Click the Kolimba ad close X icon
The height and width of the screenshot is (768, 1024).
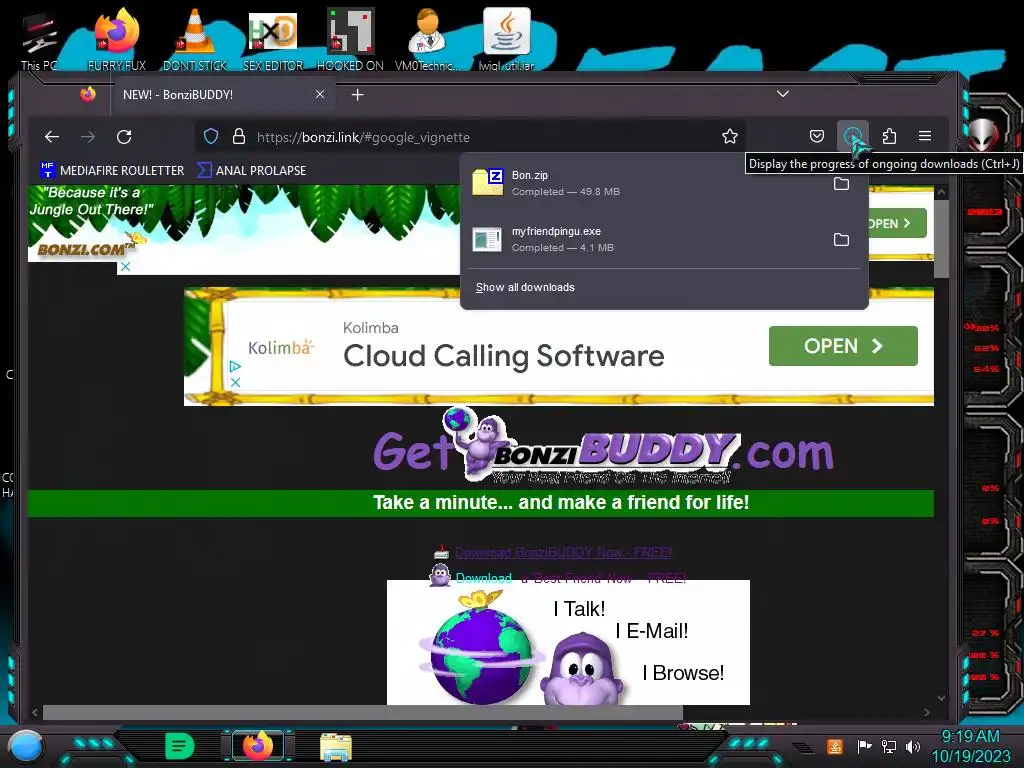tap(236, 382)
